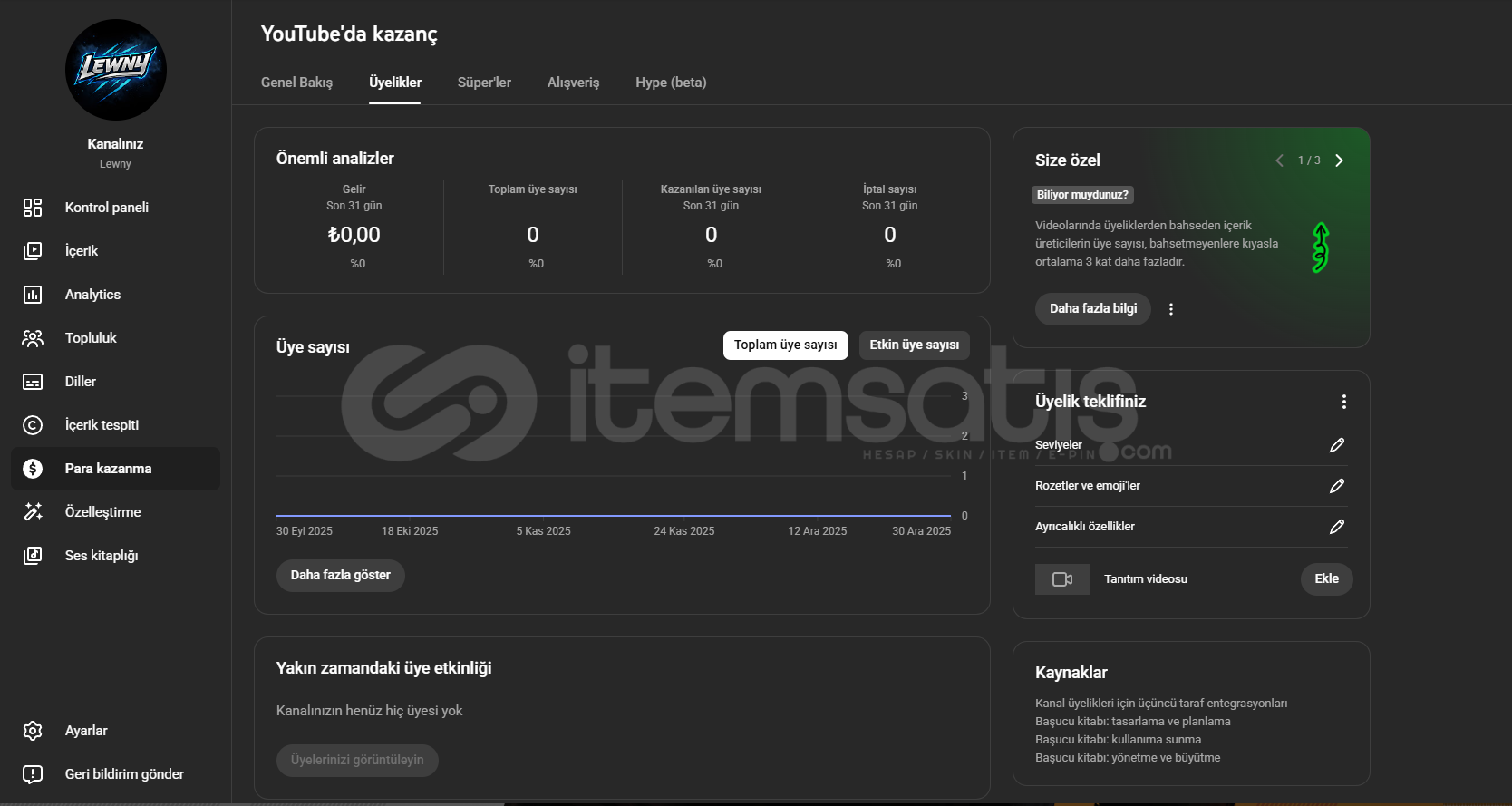
Task: Select Toplam üye sayısı chart toggle
Action: tap(785, 345)
